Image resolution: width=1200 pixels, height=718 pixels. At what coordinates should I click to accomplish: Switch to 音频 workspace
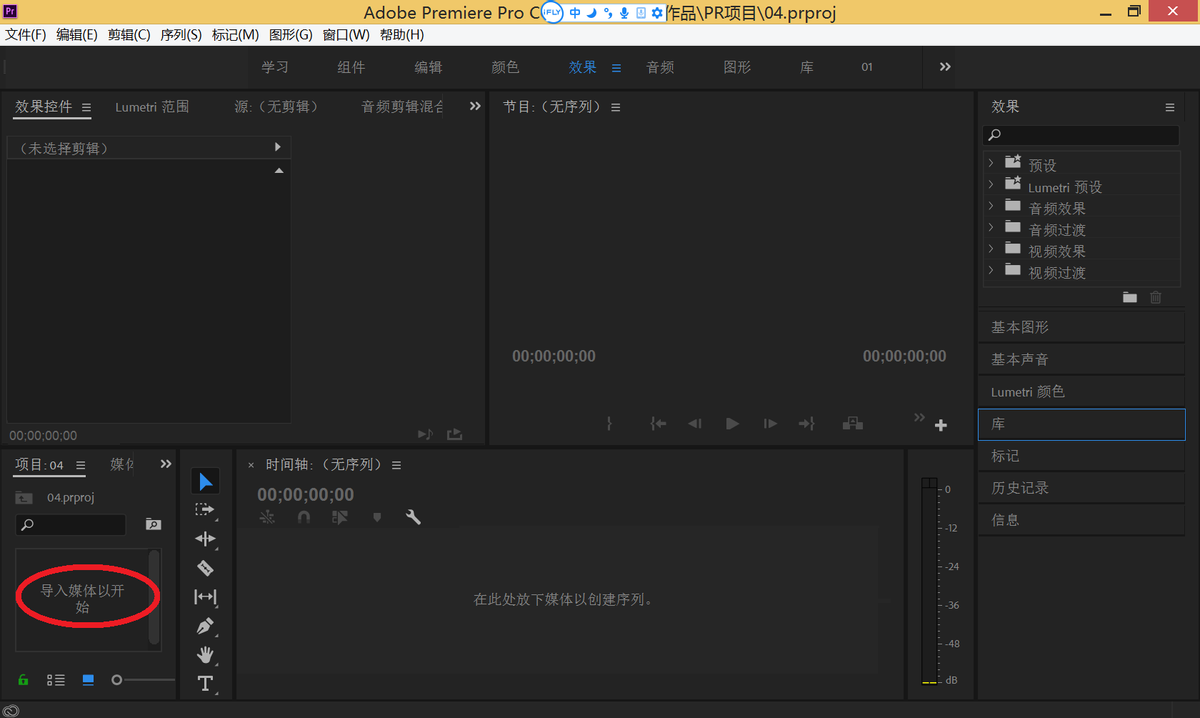(x=660, y=67)
